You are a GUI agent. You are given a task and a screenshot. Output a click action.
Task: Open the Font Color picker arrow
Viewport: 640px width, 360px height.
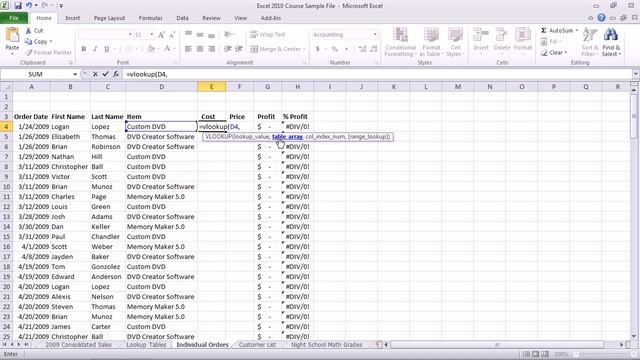point(175,49)
